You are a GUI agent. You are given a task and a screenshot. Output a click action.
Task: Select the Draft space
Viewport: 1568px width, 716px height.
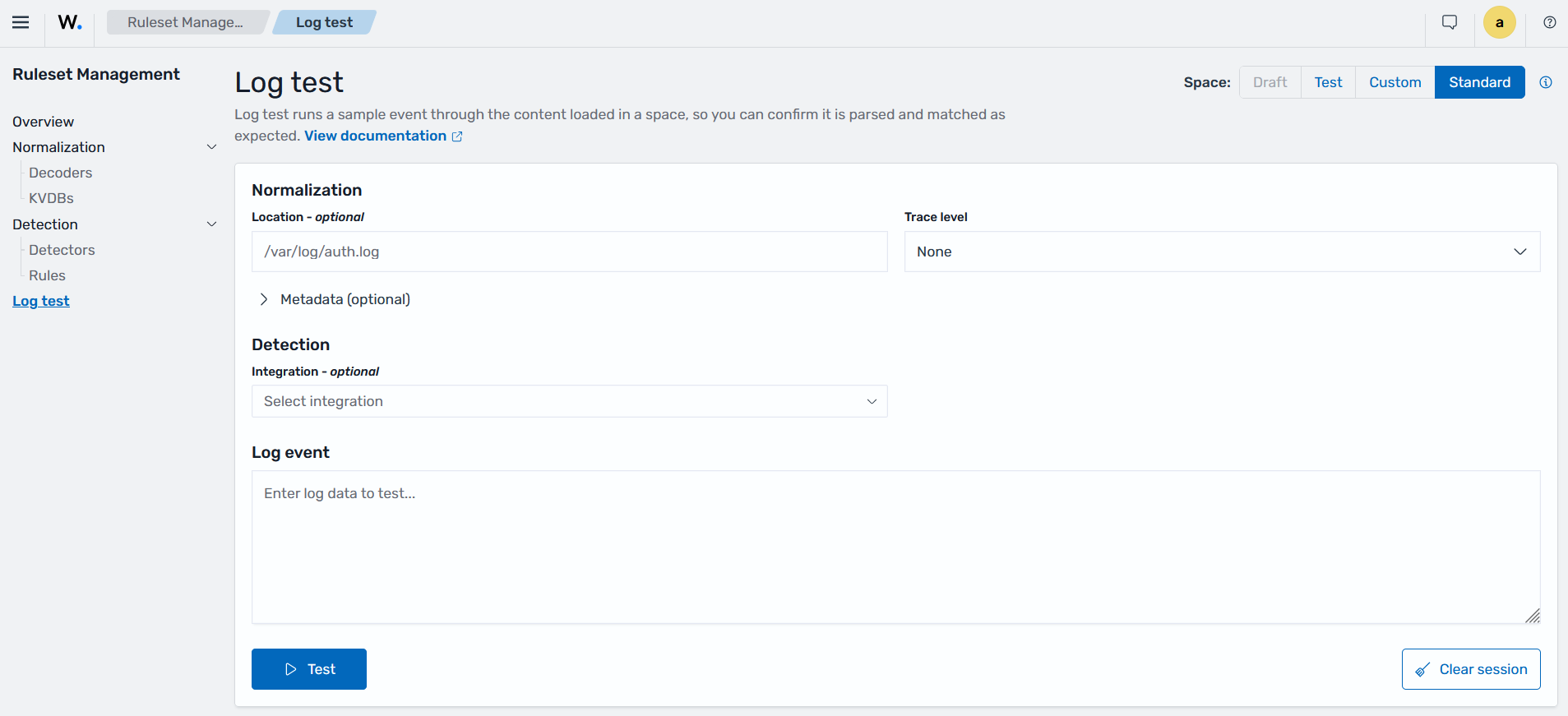(1270, 82)
